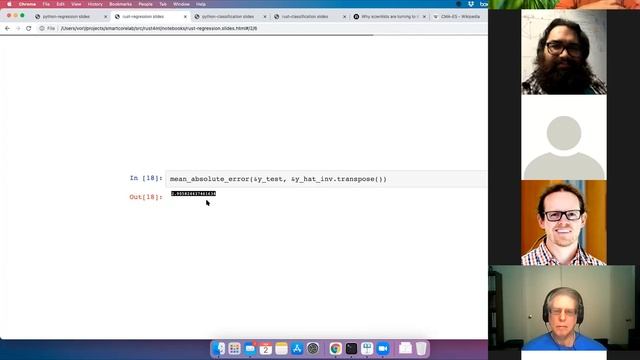Go forward using the forward arrow
640x360 pixels.
(x=18, y=29)
